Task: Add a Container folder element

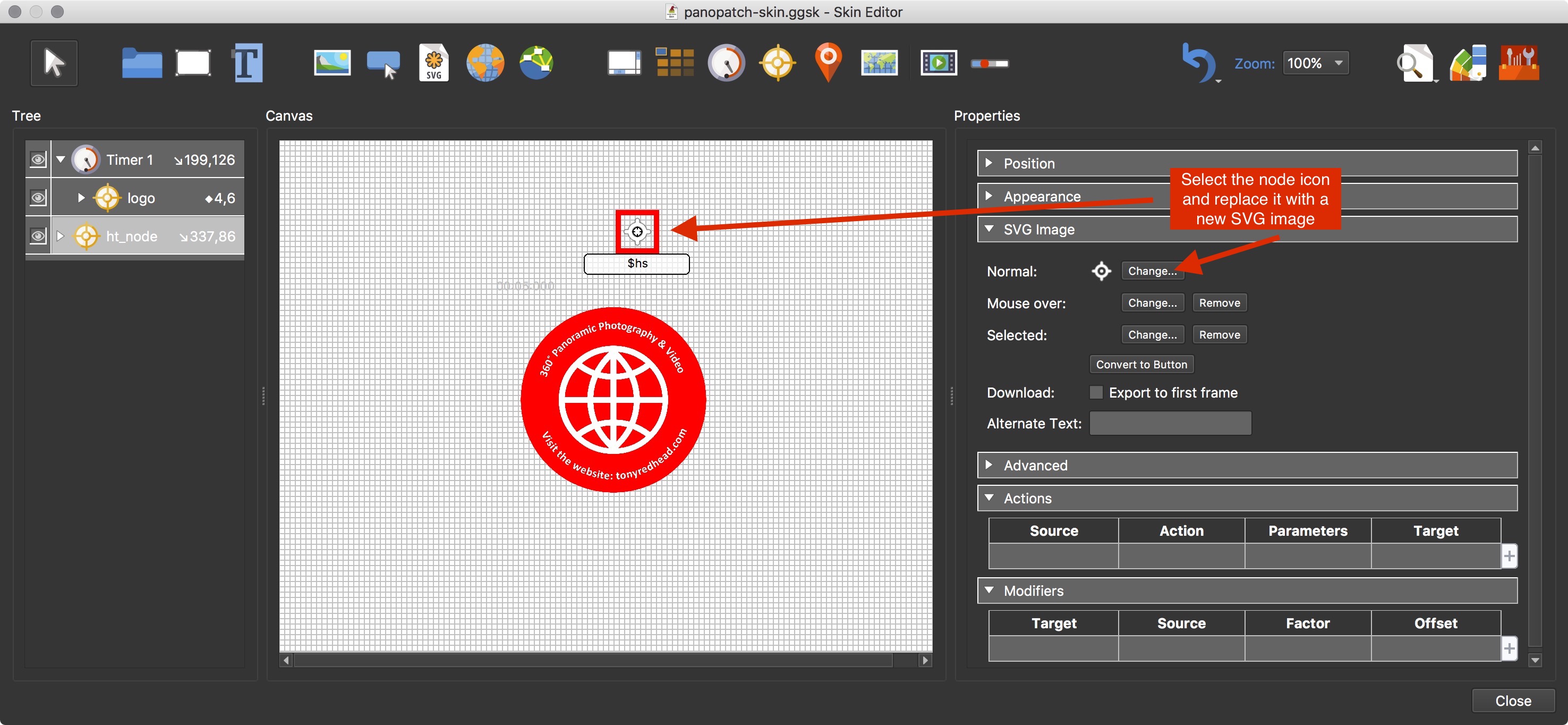Action: coord(141,63)
